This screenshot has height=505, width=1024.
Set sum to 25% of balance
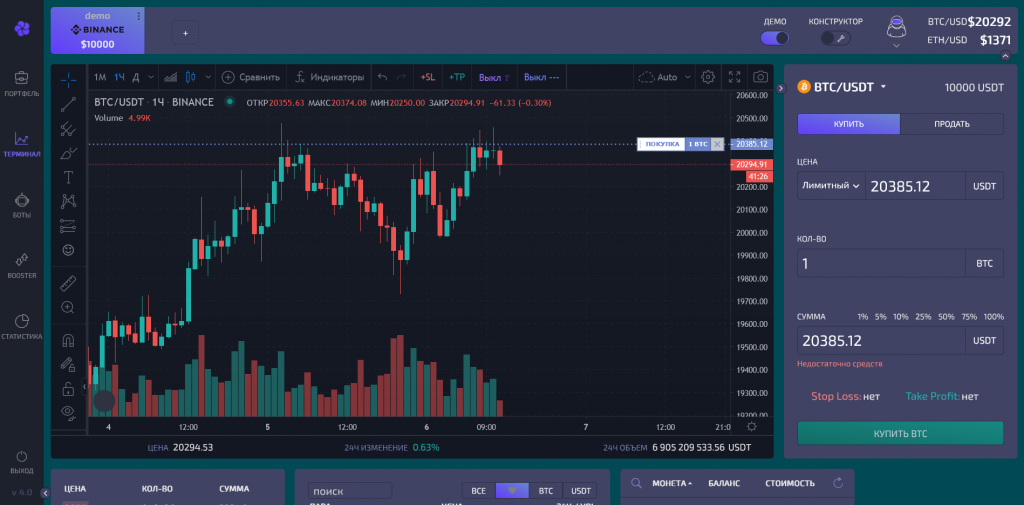click(923, 316)
